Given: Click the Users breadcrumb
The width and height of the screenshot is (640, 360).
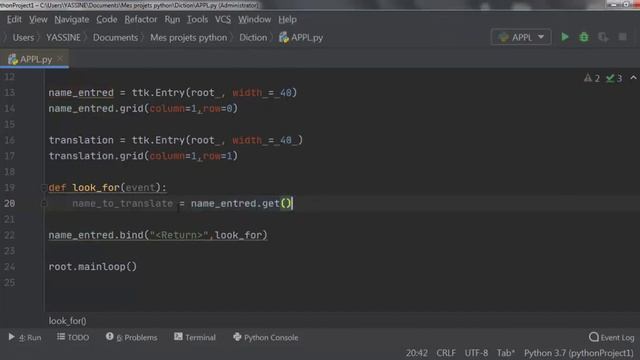Looking at the screenshot, I should pyautogui.click(x=23, y=38).
